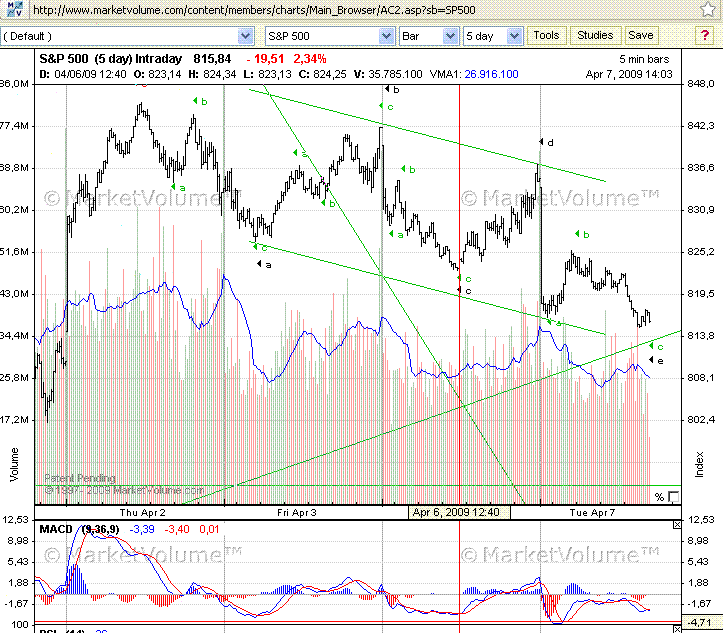The image size is (723, 633).
Task: Click the 815,84 last price value
Action: pyautogui.click(x=212, y=59)
